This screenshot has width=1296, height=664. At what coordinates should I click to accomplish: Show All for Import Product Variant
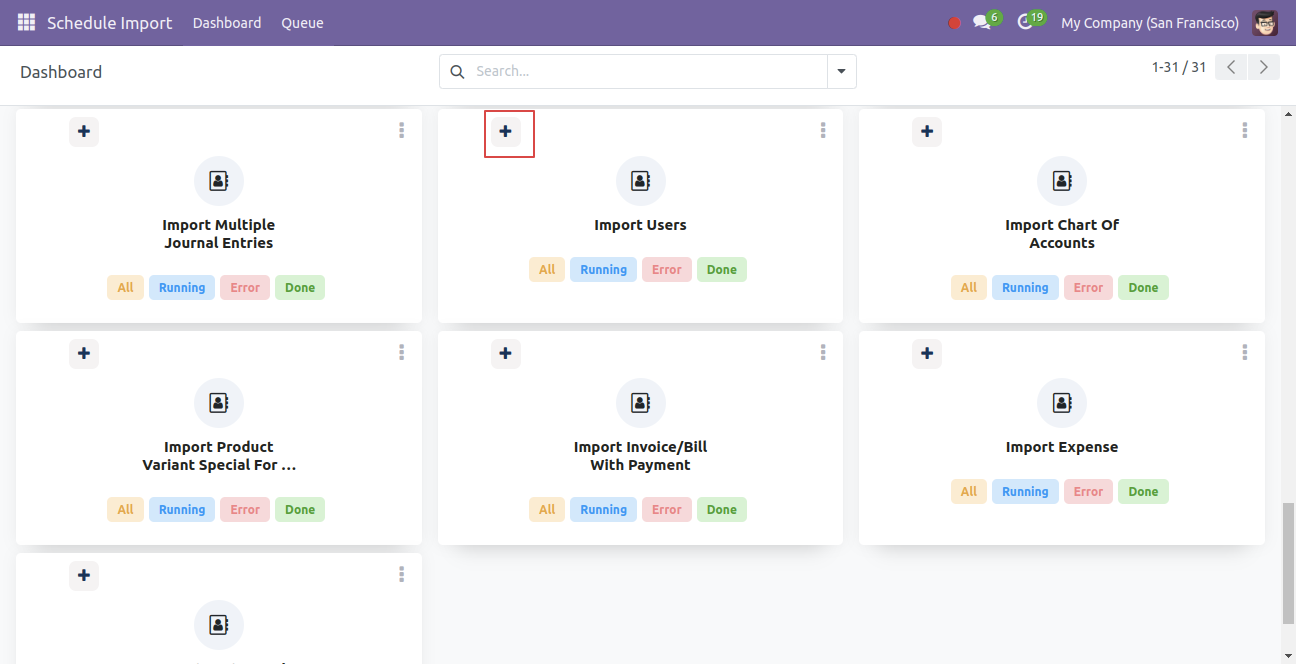click(125, 510)
